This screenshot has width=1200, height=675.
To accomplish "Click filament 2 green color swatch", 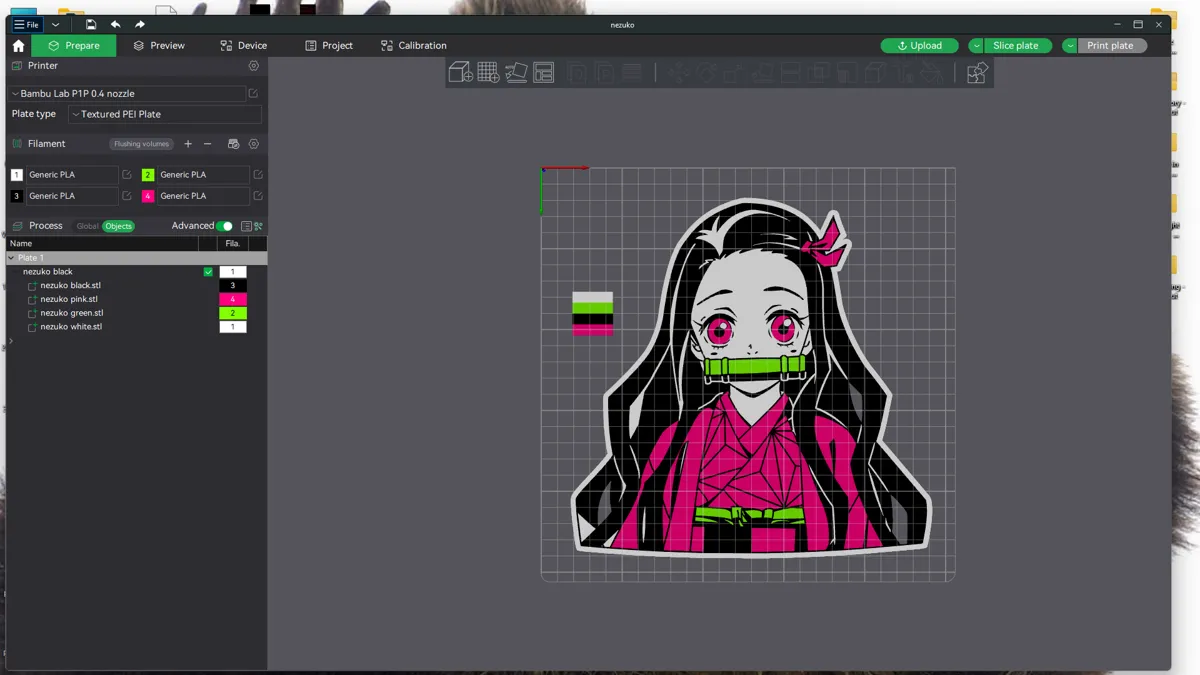I will [148, 175].
